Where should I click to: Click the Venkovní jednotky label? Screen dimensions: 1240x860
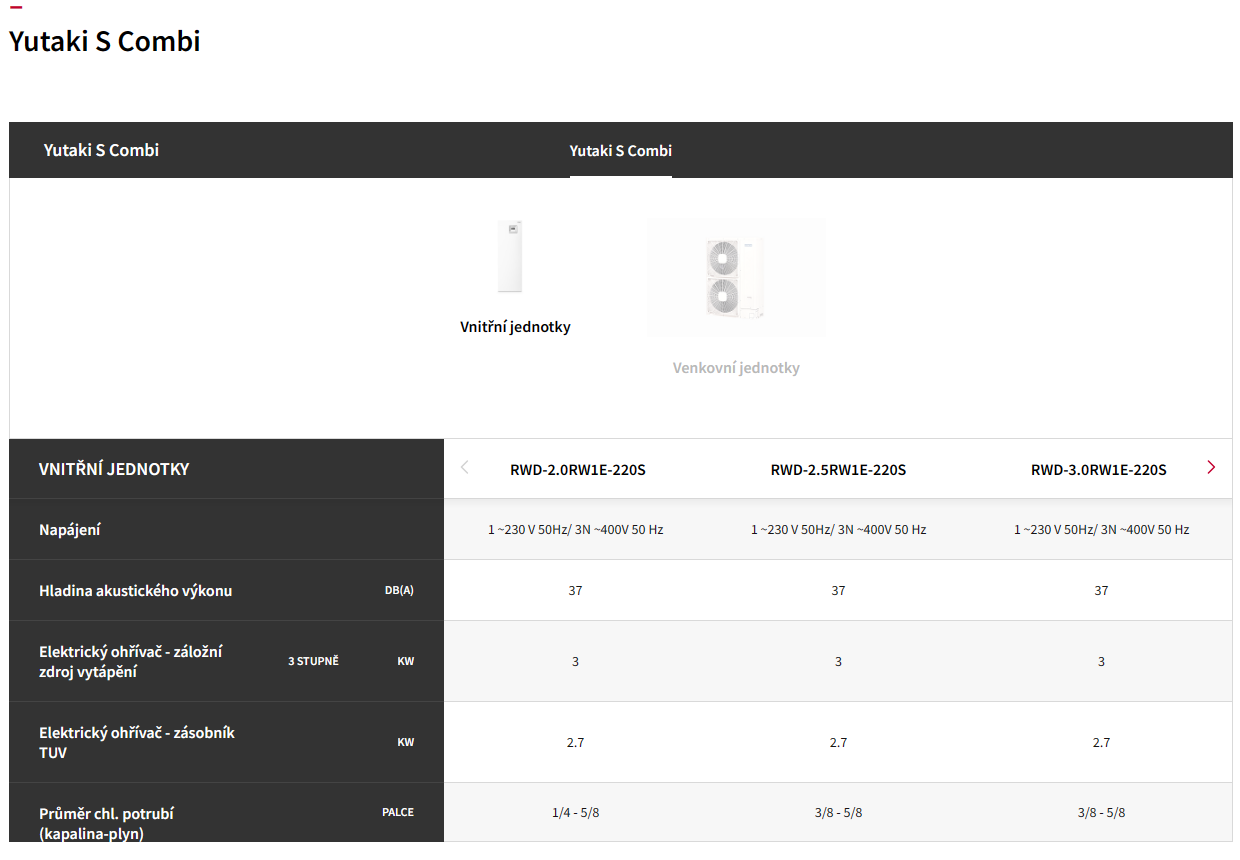[x=736, y=368]
